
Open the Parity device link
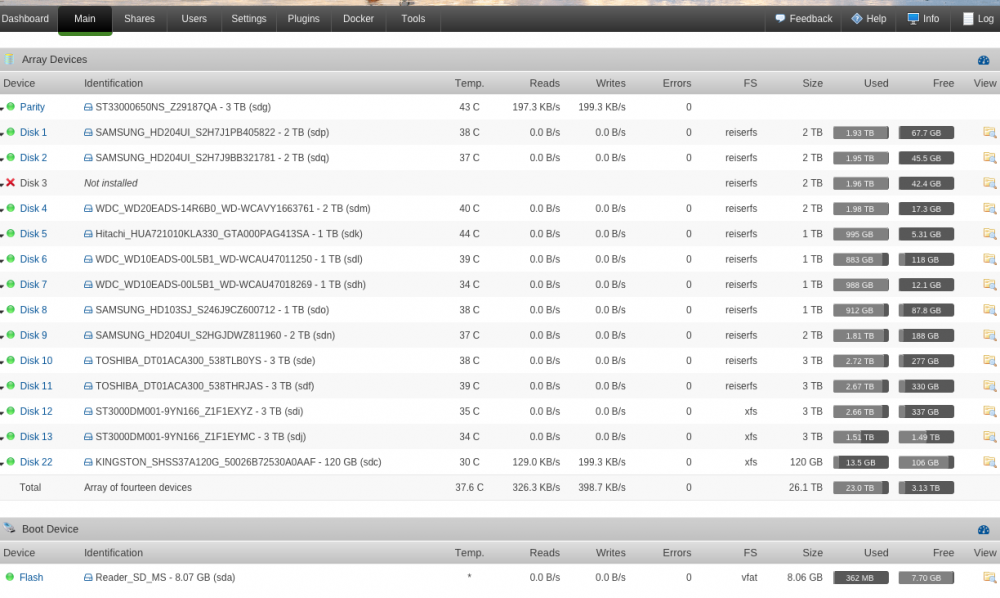pos(32,107)
